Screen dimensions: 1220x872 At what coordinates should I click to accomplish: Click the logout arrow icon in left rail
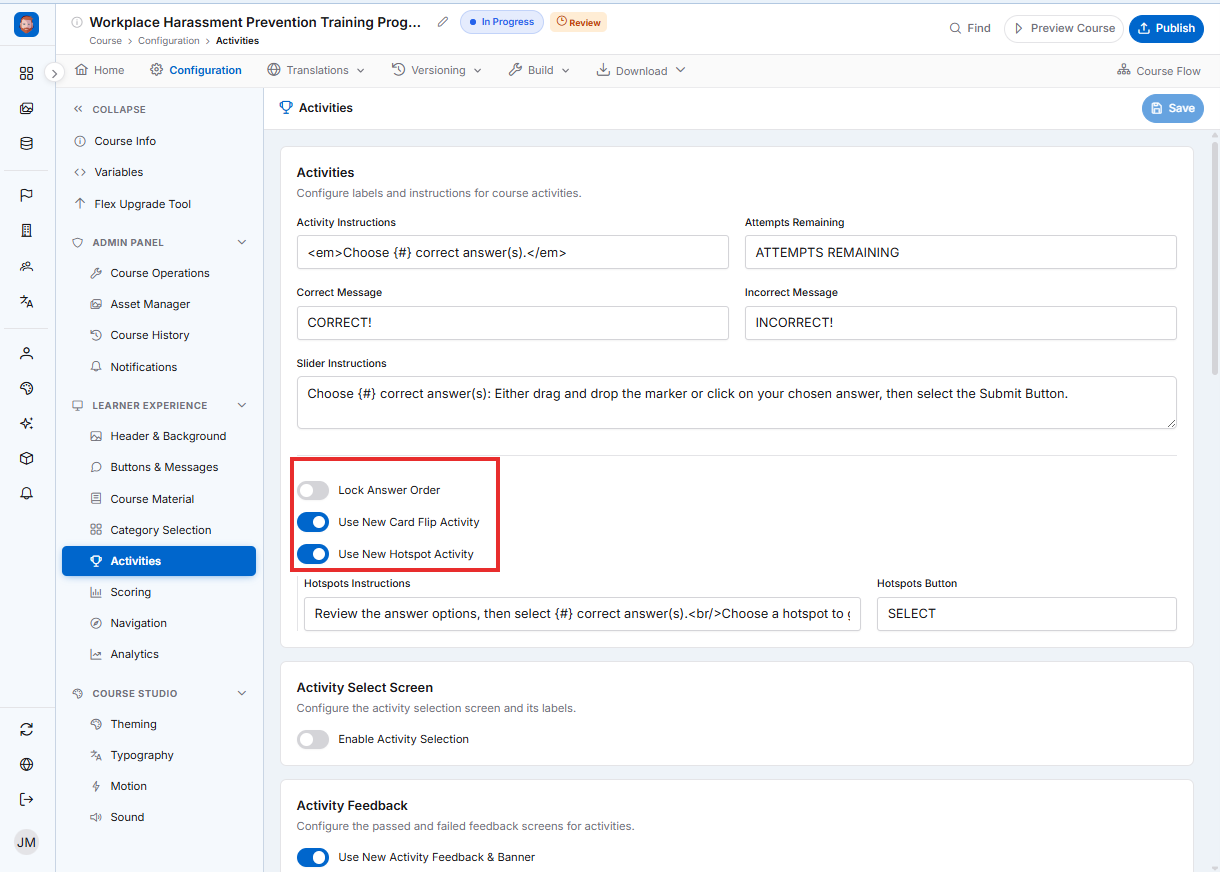point(27,799)
